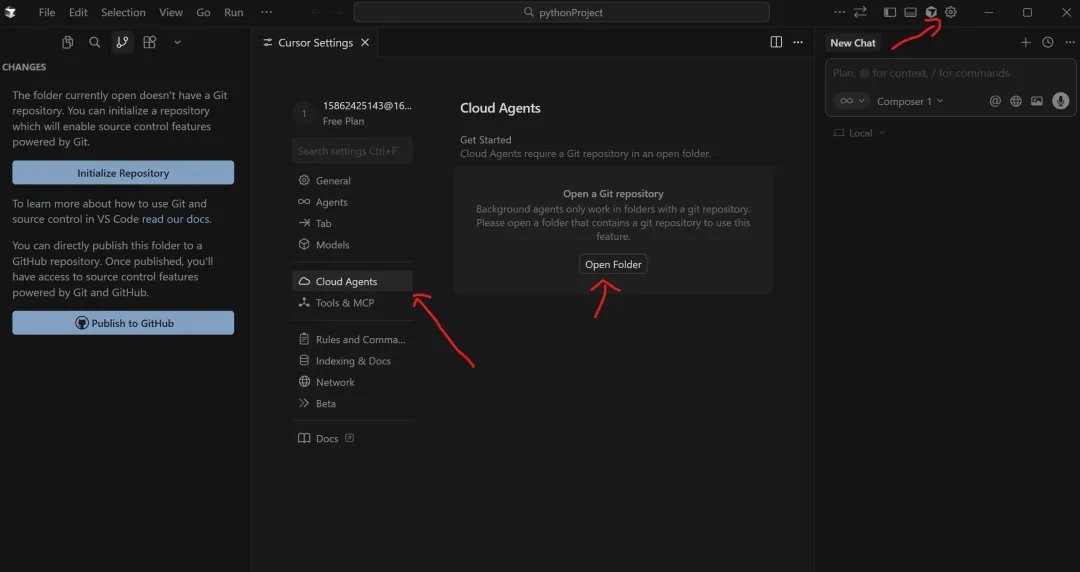Toggle the AI pane cube icon
The image size is (1080, 572).
click(931, 12)
